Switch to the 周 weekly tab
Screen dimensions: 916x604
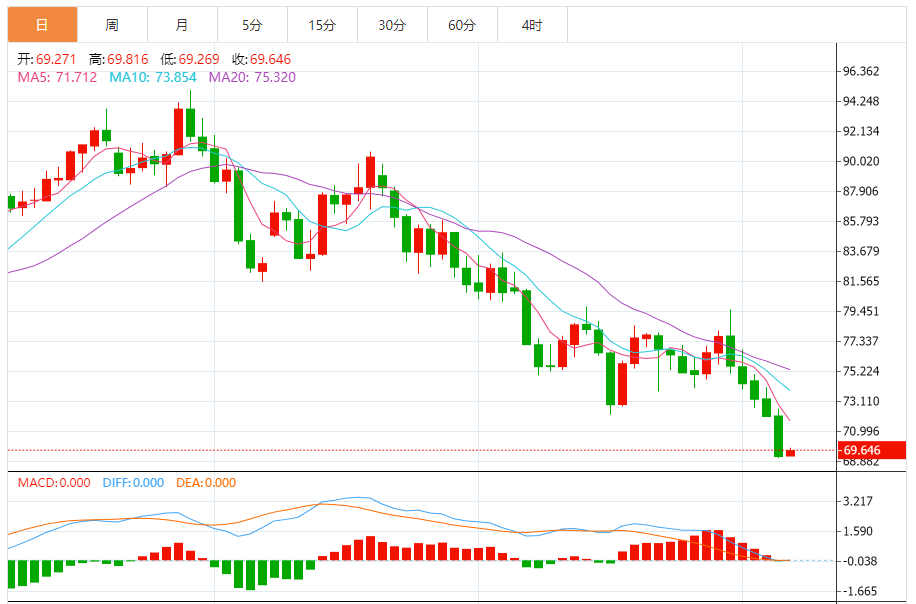click(112, 25)
